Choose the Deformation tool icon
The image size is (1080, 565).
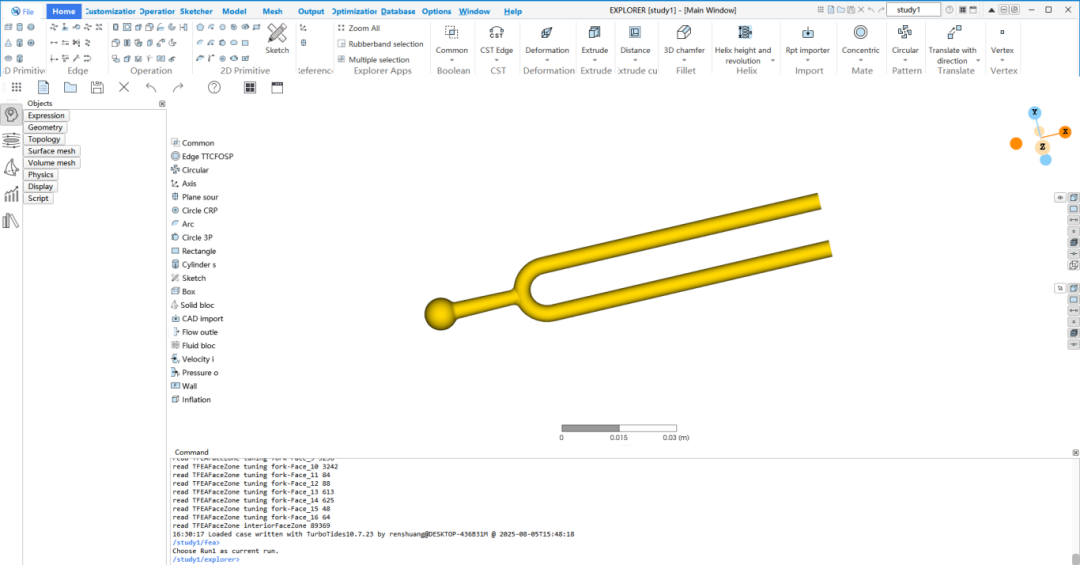(x=547, y=32)
